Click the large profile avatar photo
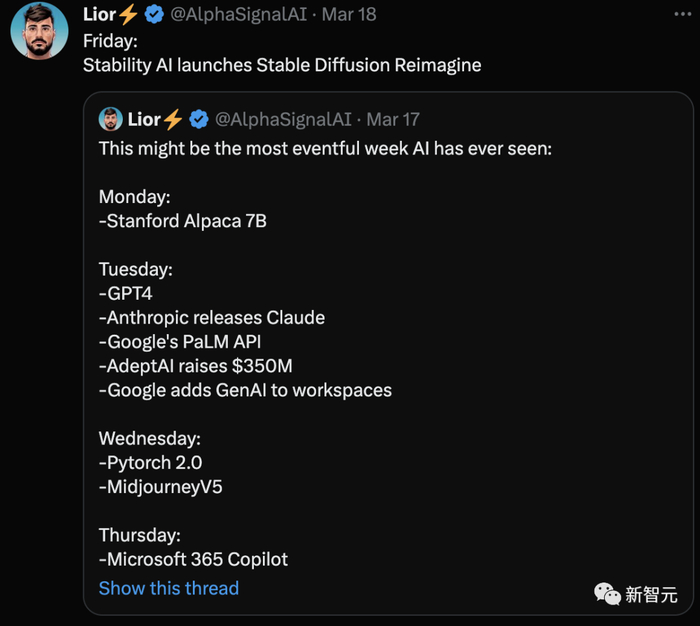Image resolution: width=700 pixels, height=626 pixels. [39, 31]
